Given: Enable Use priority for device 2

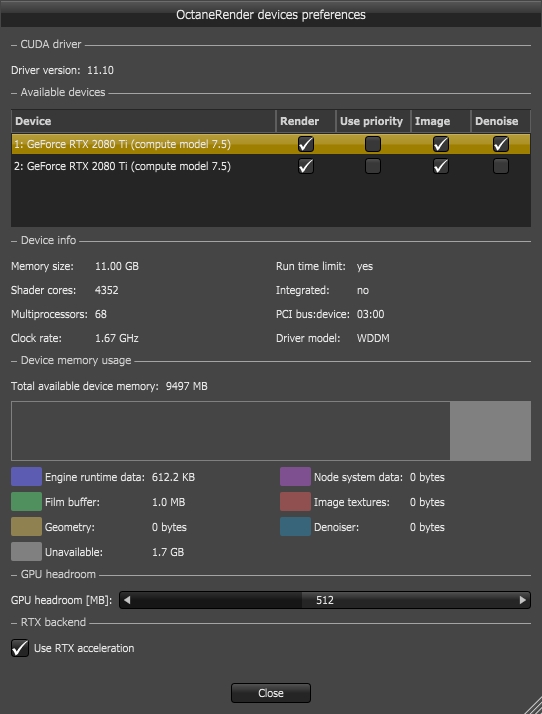Looking at the screenshot, I should (x=373, y=166).
